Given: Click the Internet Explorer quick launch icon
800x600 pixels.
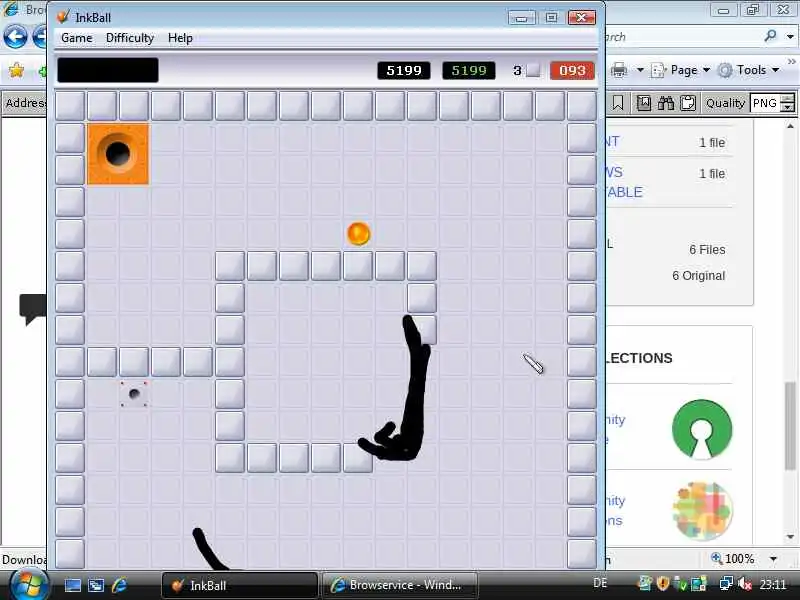Looking at the screenshot, I should point(119,585).
